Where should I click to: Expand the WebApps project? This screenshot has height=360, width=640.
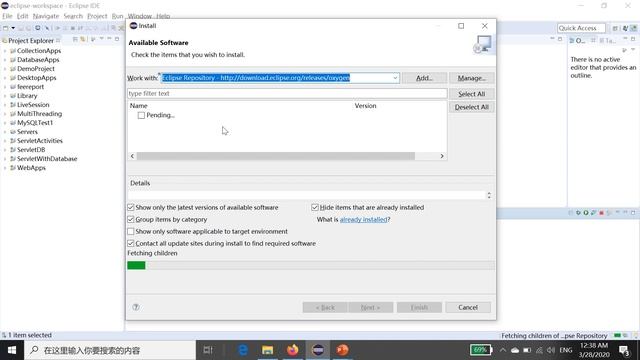(x=5, y=168)
